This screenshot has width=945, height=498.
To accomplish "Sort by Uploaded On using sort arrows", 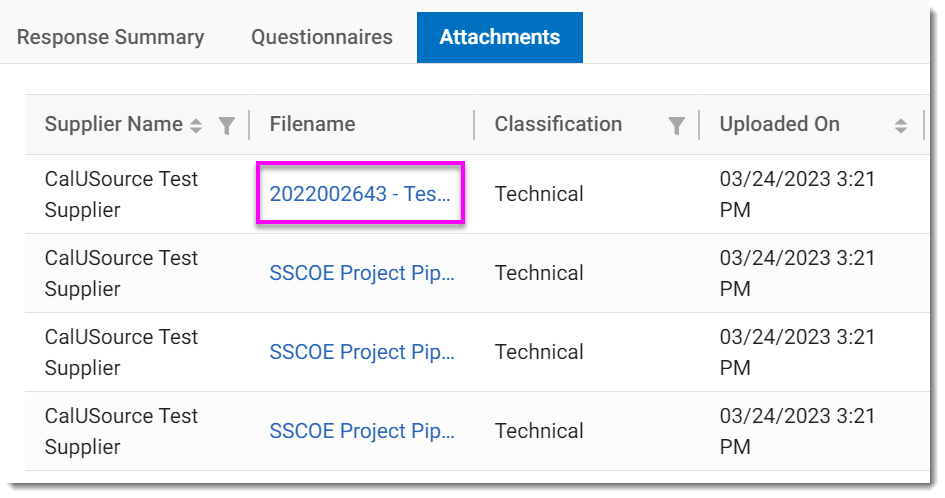I will (901, 125).
